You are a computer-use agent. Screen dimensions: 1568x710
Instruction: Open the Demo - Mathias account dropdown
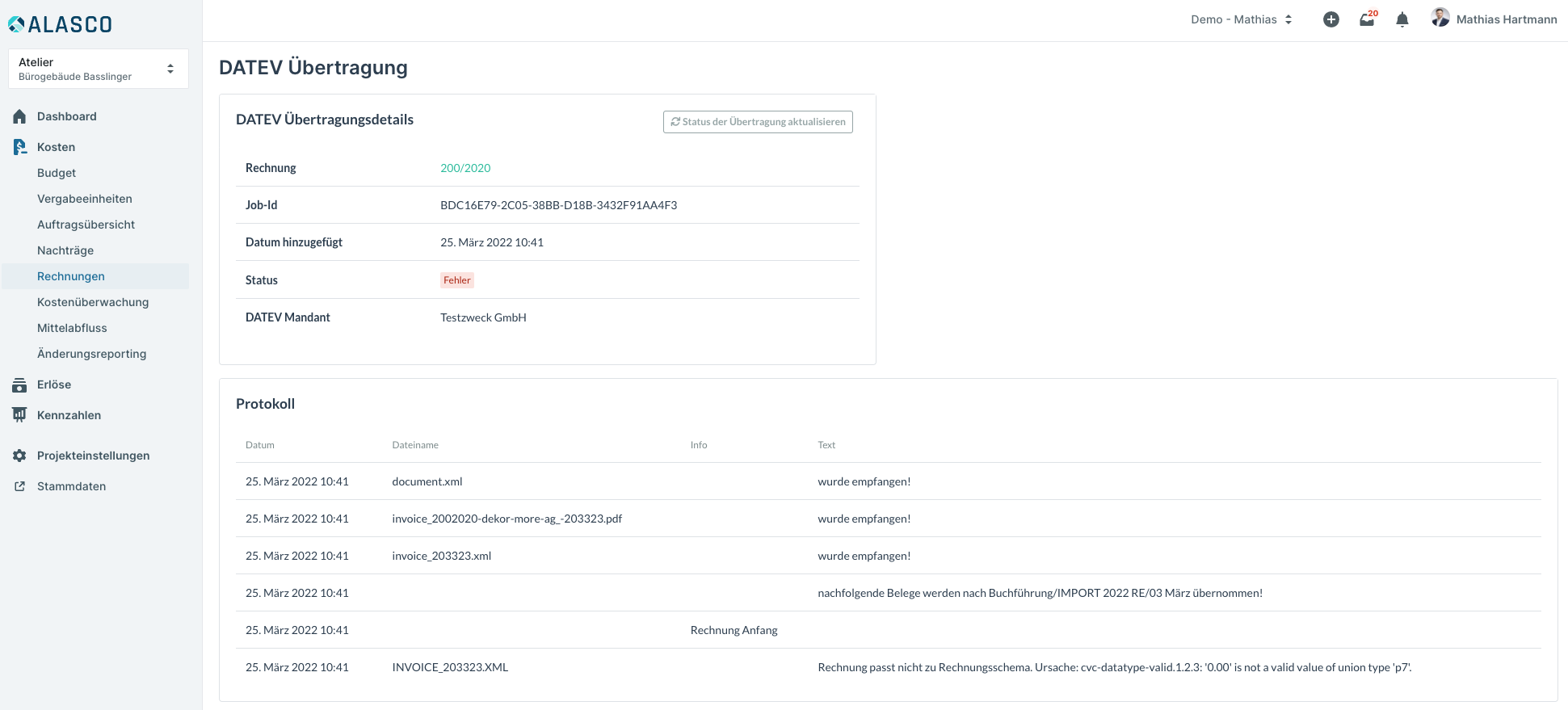click(1241, 19)
